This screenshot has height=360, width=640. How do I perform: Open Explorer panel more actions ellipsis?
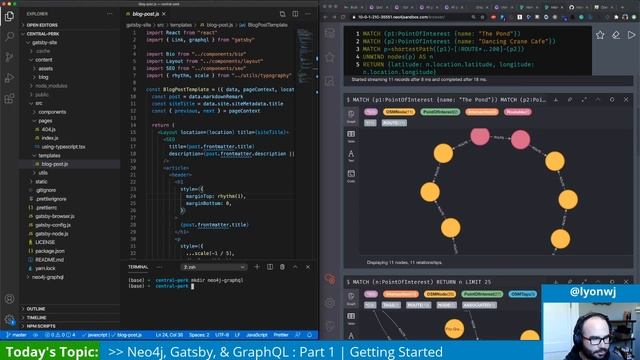point(109,14)
